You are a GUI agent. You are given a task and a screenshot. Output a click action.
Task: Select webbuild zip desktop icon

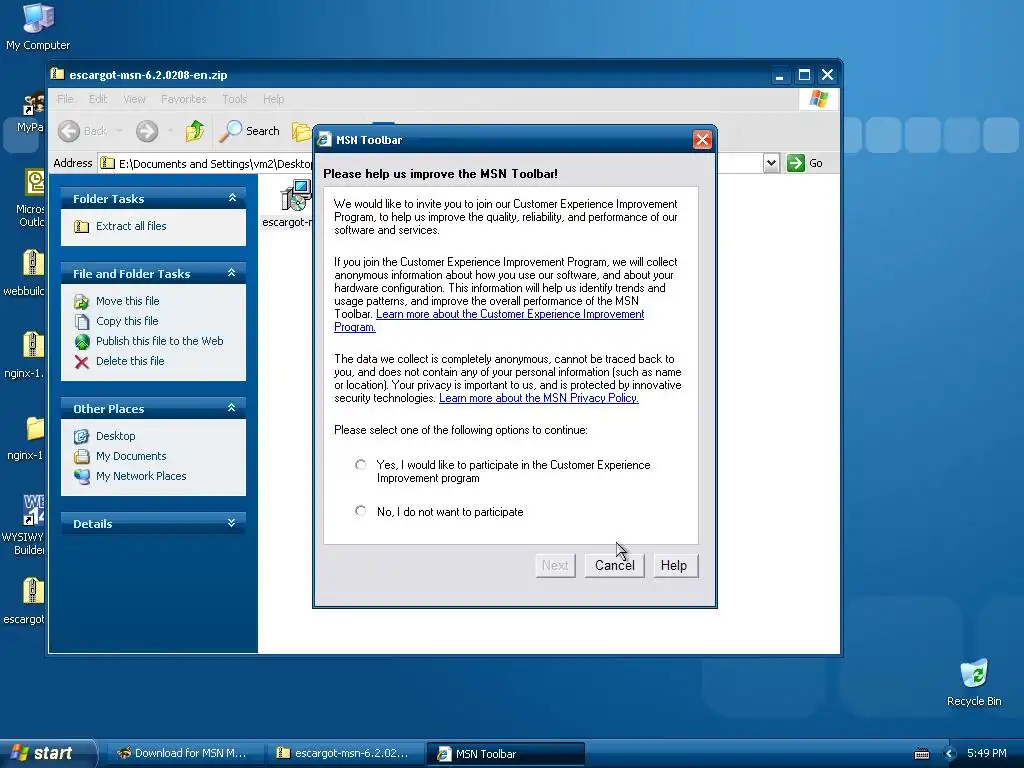[33, 263]
